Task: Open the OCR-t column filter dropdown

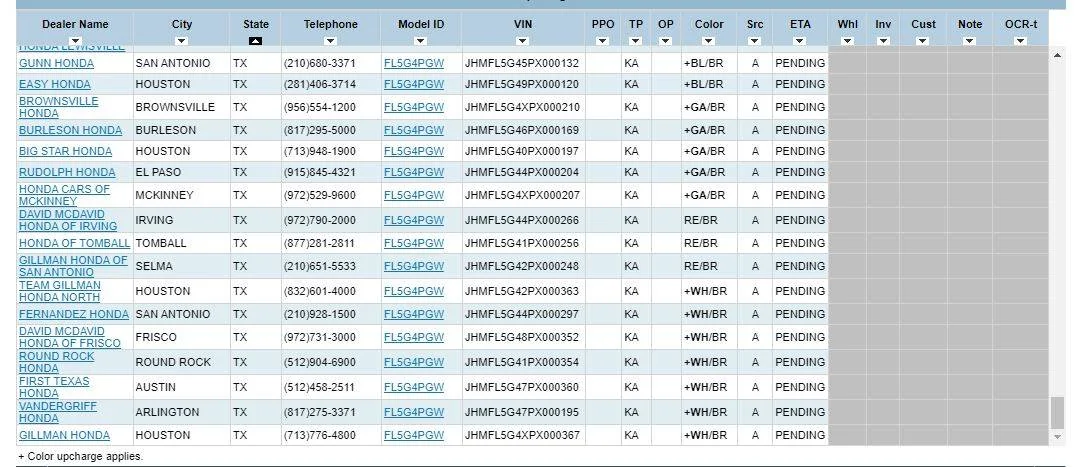Action: 1020,41
